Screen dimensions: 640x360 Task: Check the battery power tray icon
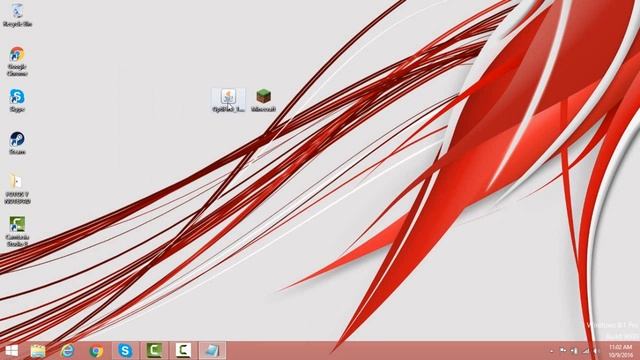(x=574, y=351)
